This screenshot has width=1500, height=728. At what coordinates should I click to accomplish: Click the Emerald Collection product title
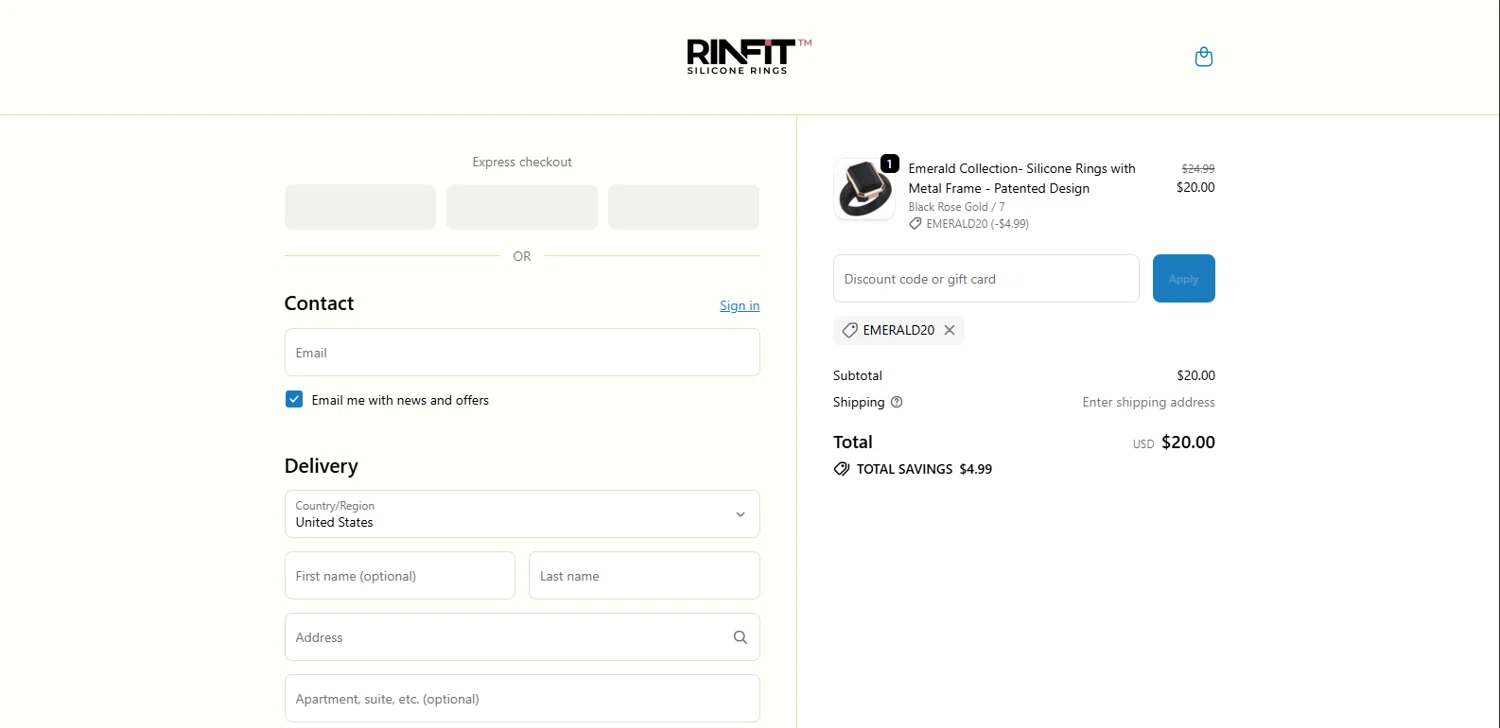(1022, 178)
